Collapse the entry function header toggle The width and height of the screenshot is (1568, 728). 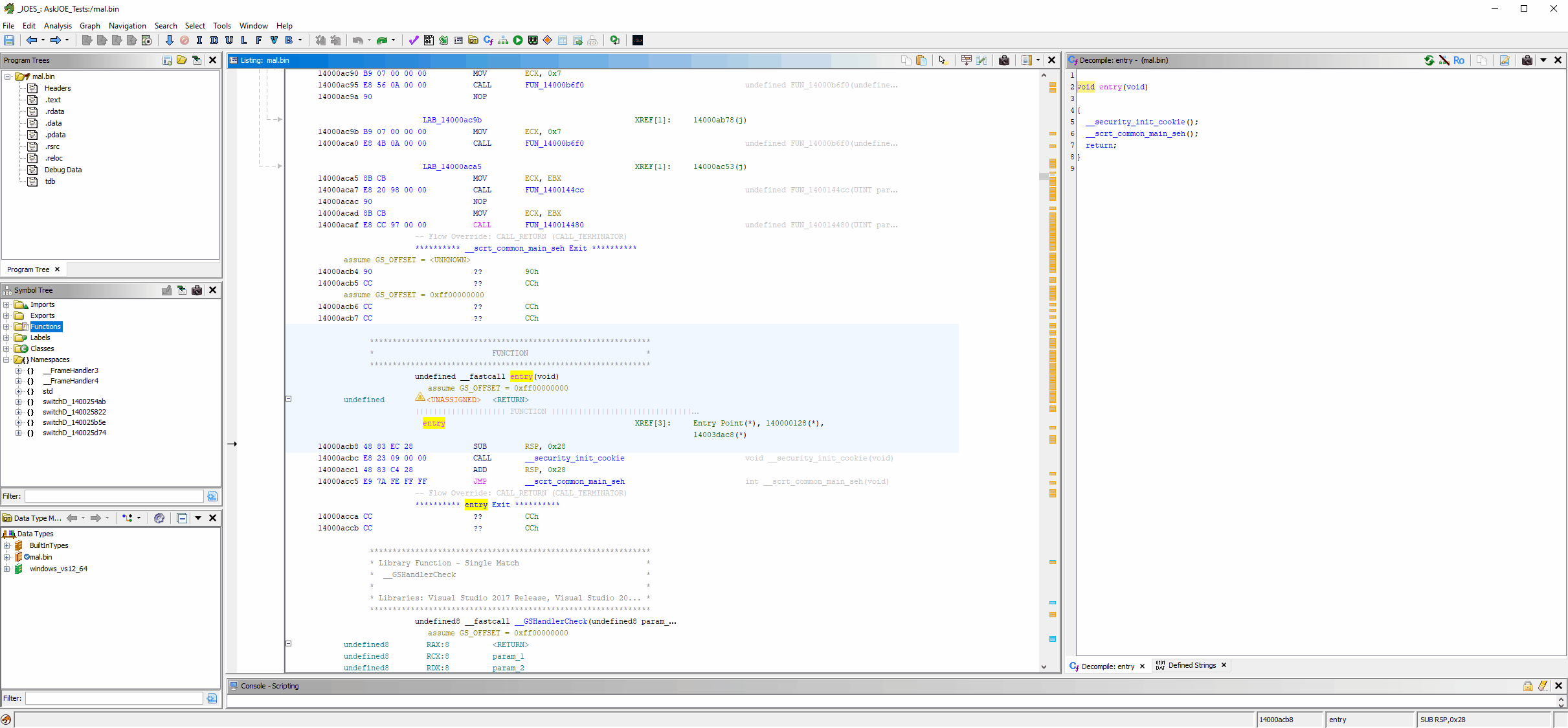pyautogui.click(x=289, y=399)
